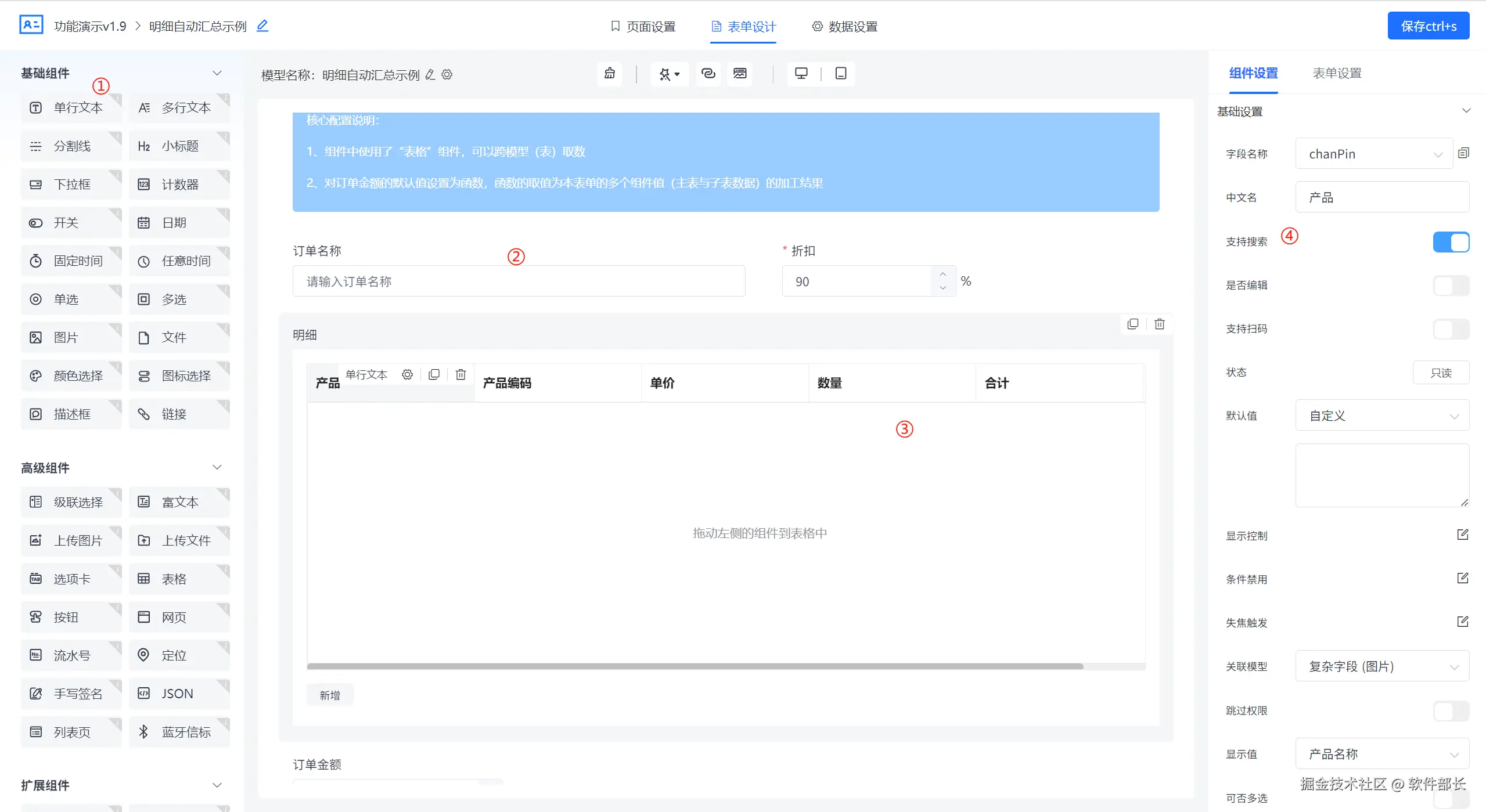The height and width of the screenshot is (812, 1486).
Task: Click the link chain icon in toolbar
Action: coord(708,74)
